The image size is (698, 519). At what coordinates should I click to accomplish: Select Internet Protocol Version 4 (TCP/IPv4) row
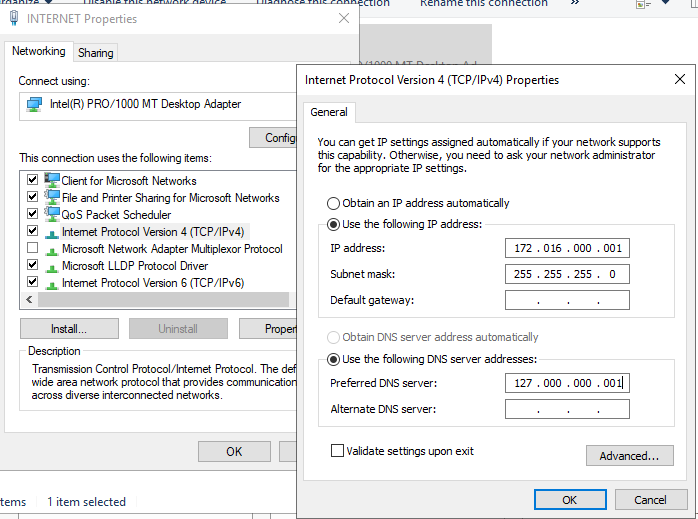153,232
